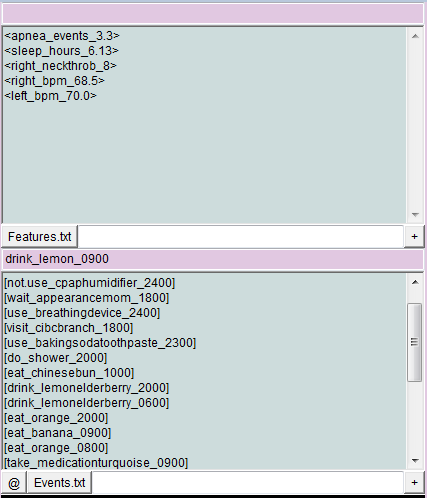Click the plus button next to Events.txt
The image size is (427, 498).
[x=414, y=483]
